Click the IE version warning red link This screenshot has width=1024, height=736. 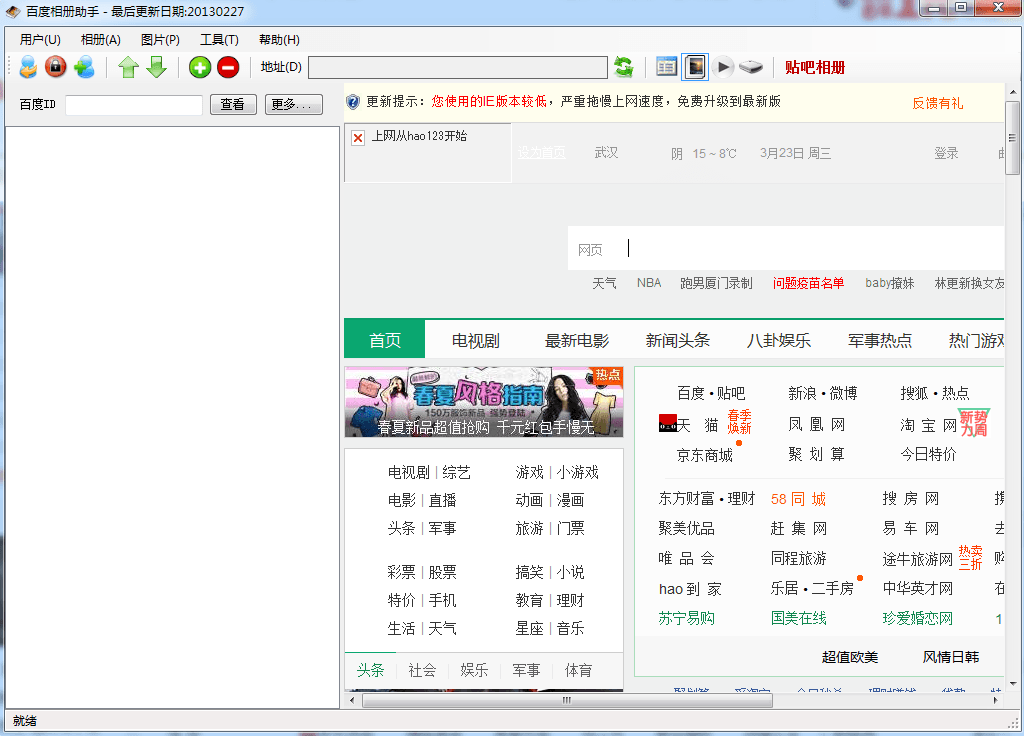coord(489,101)
